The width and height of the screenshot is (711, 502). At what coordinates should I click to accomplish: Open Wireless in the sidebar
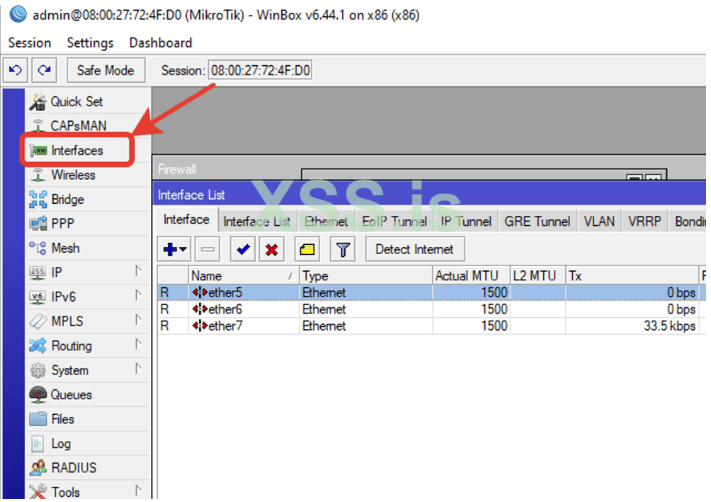88,175
